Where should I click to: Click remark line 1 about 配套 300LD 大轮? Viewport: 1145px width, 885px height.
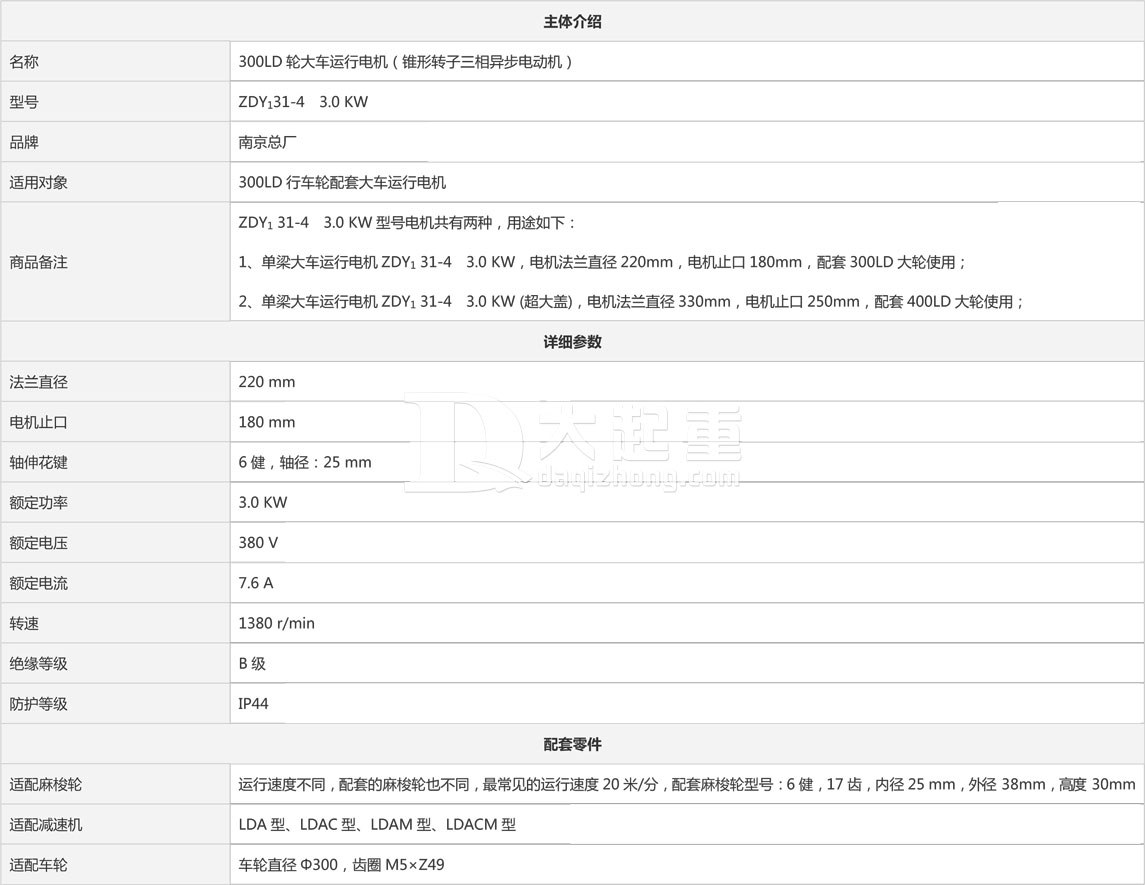(602, 262)
